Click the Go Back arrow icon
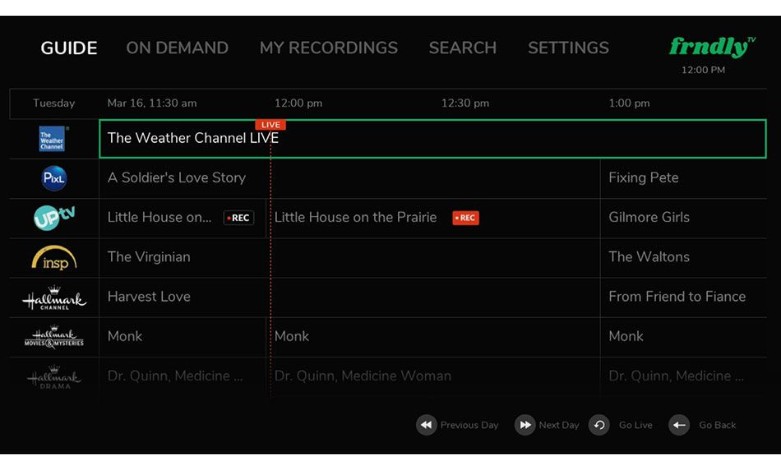The image size is (781, 470). click(x=679, y=425)
